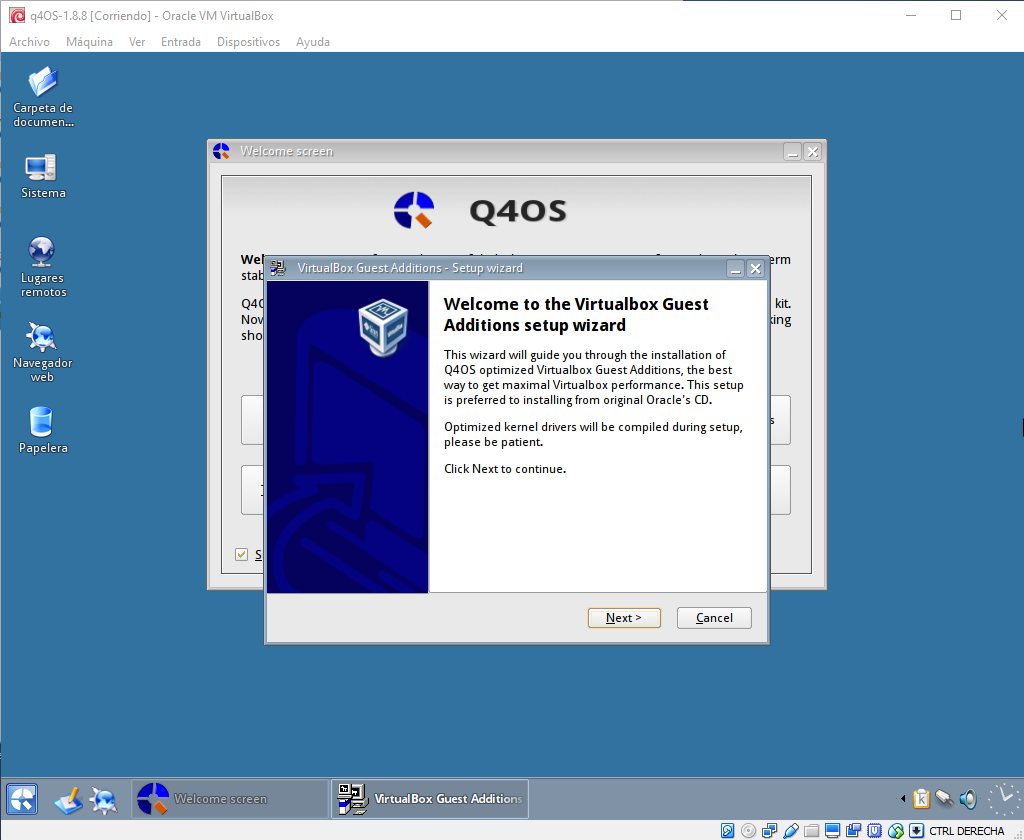
Task: Select the Klipper clipboard tray icon
Action: [x=921, y=800]
